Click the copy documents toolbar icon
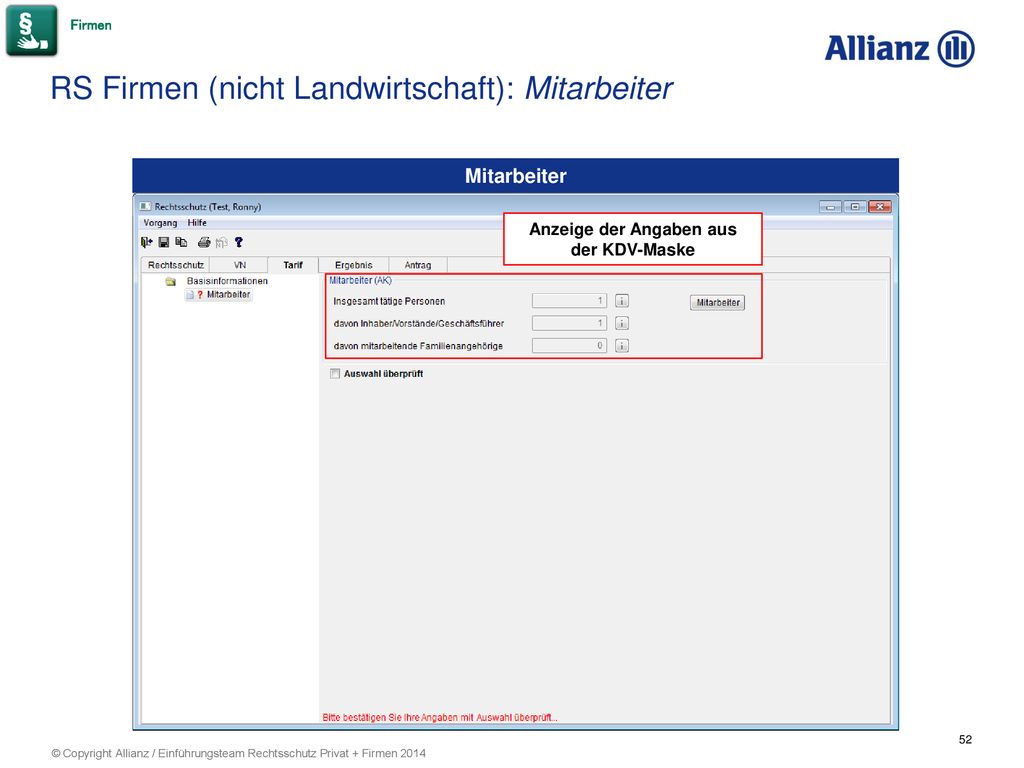The image size is (1024, 768). pyautogui.click(x=182, y=242)
